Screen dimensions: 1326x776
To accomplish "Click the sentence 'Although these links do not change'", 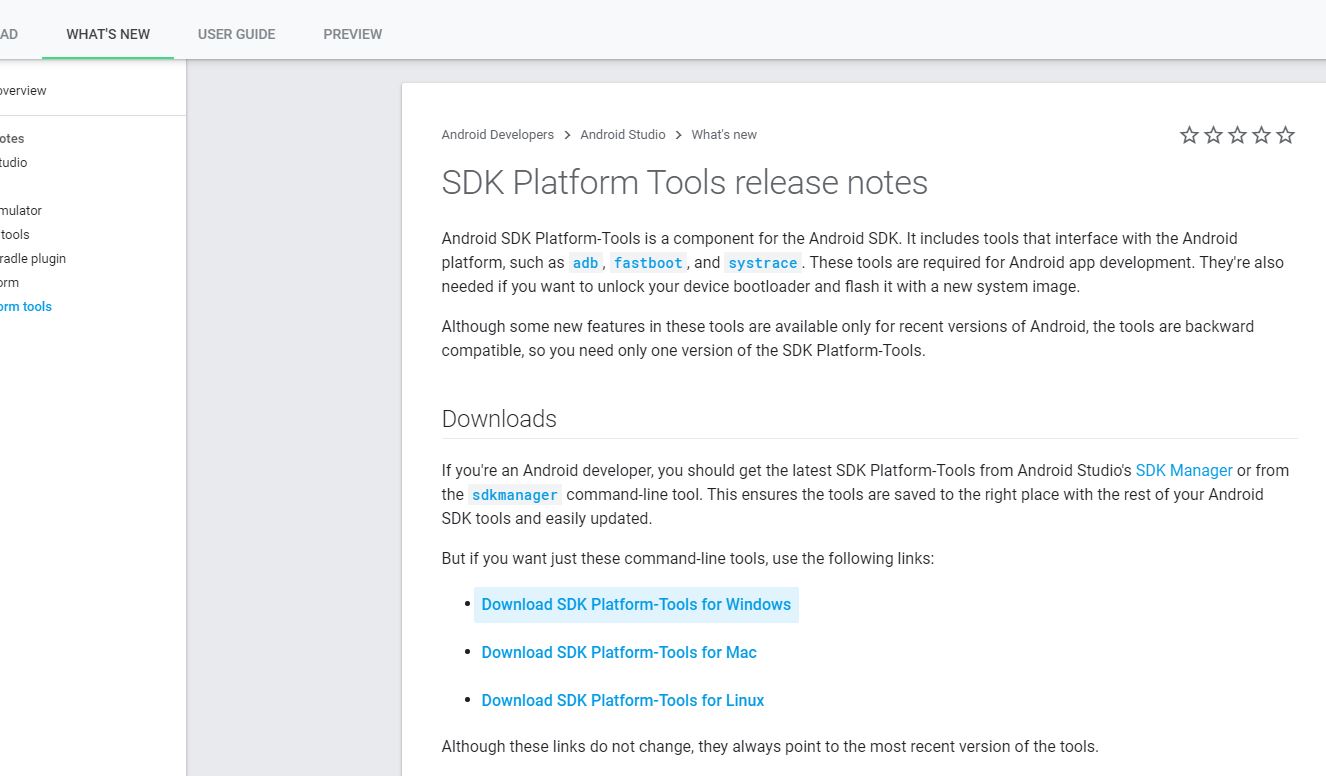I will click(x=770, y=746).
